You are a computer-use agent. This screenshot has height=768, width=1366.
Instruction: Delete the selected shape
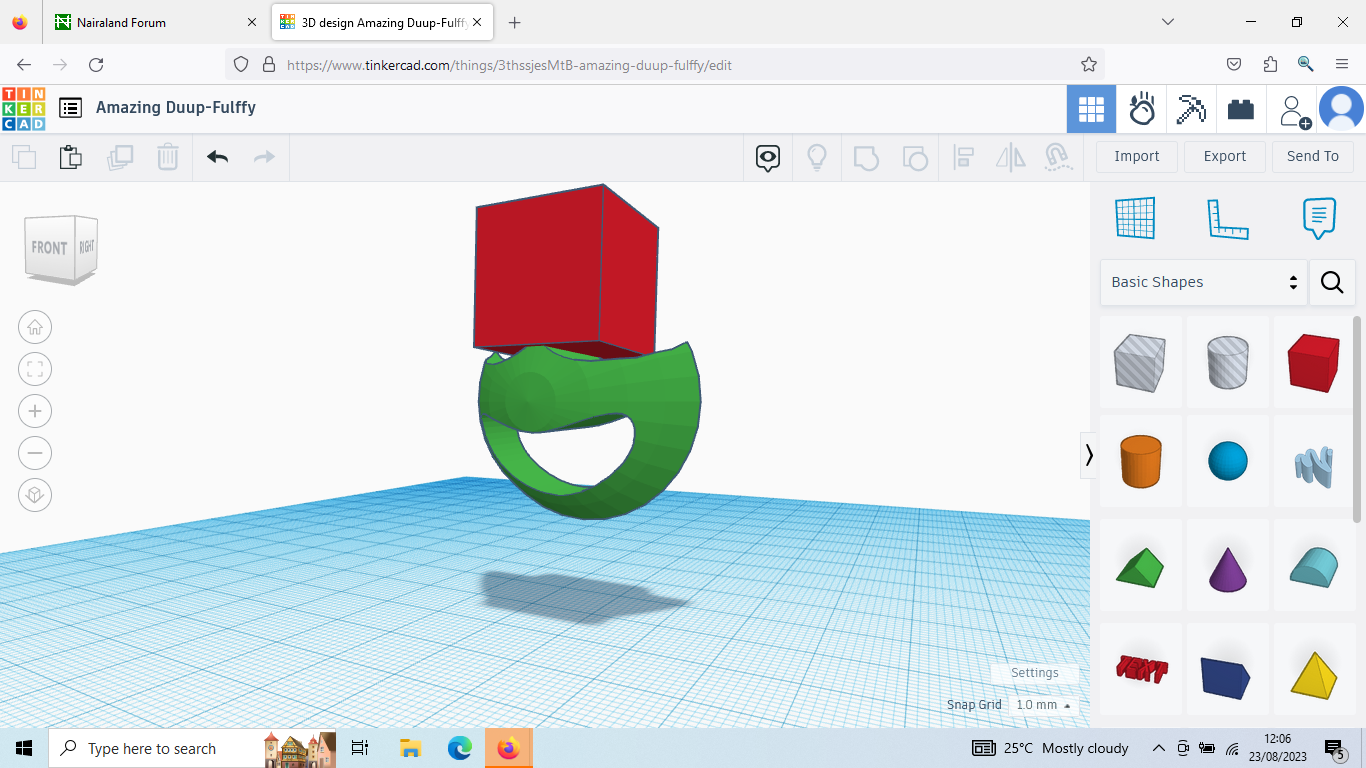tap(167, 157)
